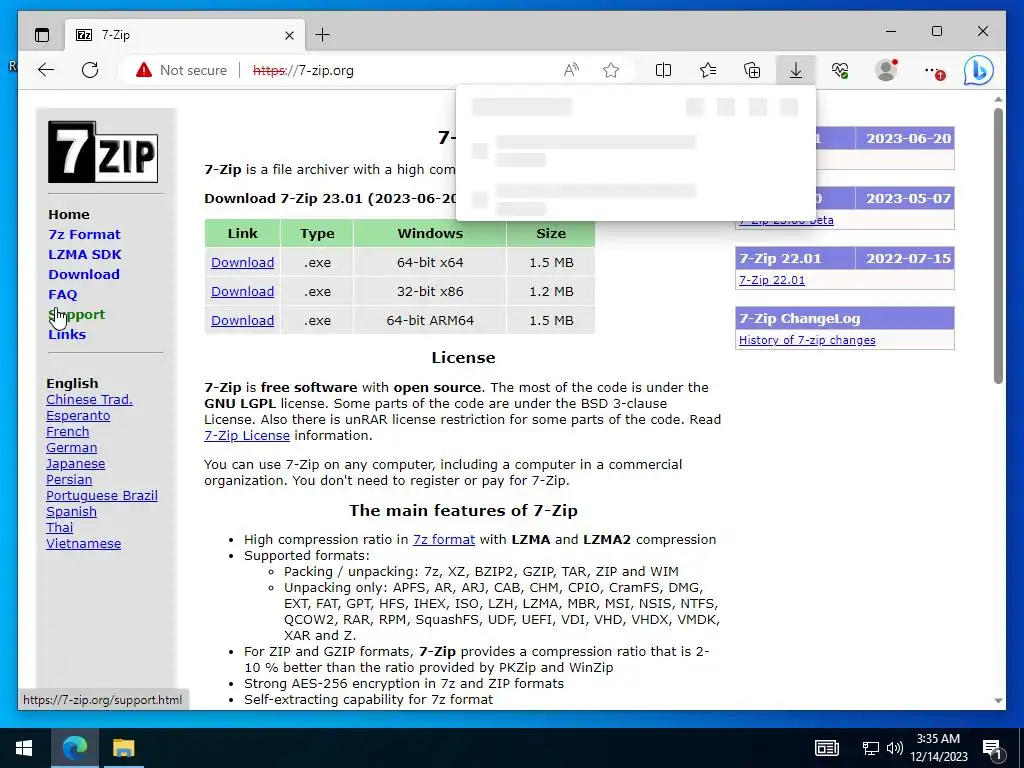Switch language to French

point(67,432)
